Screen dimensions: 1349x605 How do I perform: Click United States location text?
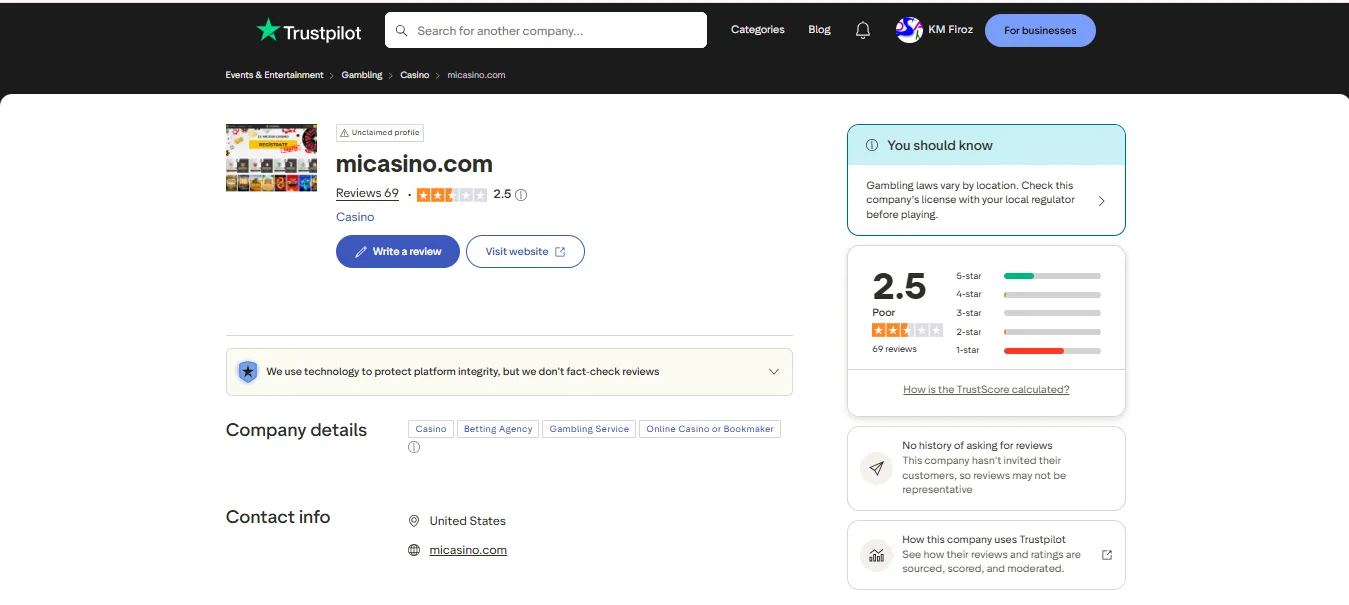pyautogui.click(x=467, y=521)
